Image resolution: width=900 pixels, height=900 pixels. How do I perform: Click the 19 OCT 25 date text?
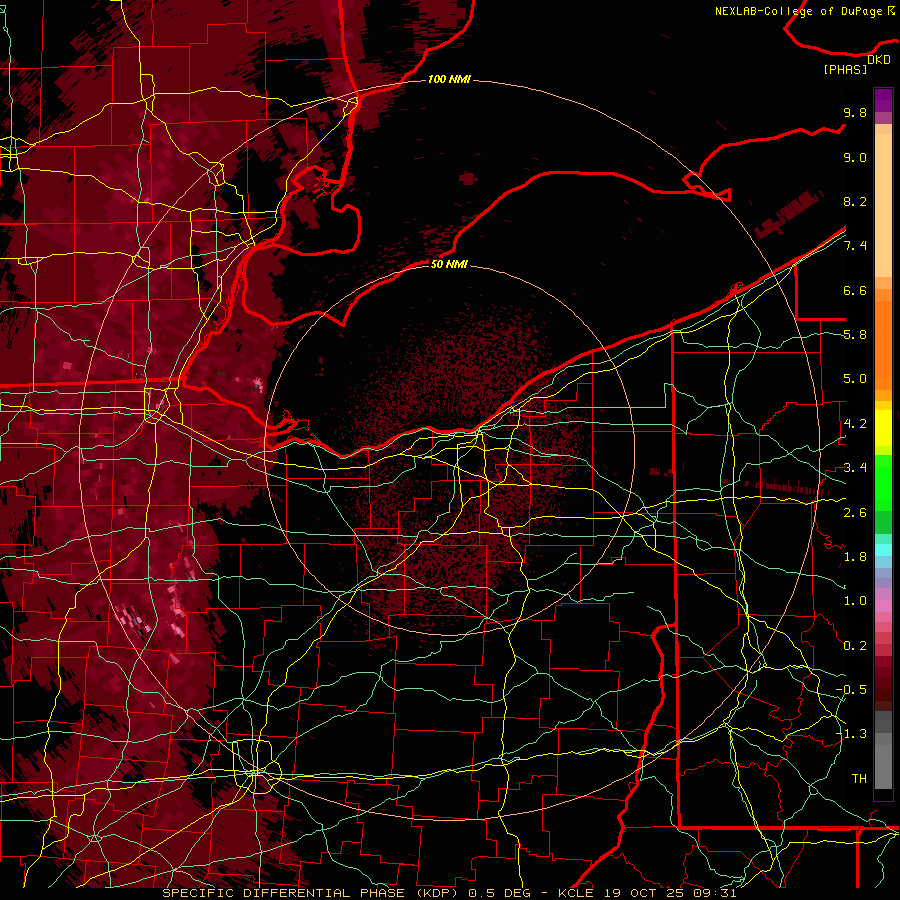pos(646,893)
